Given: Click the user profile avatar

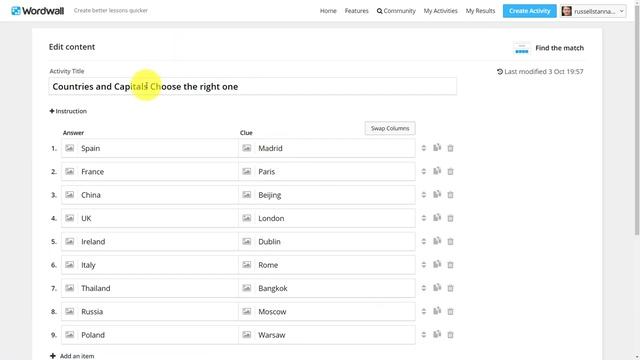Looking at the screenshot, I should coord(567,11).
